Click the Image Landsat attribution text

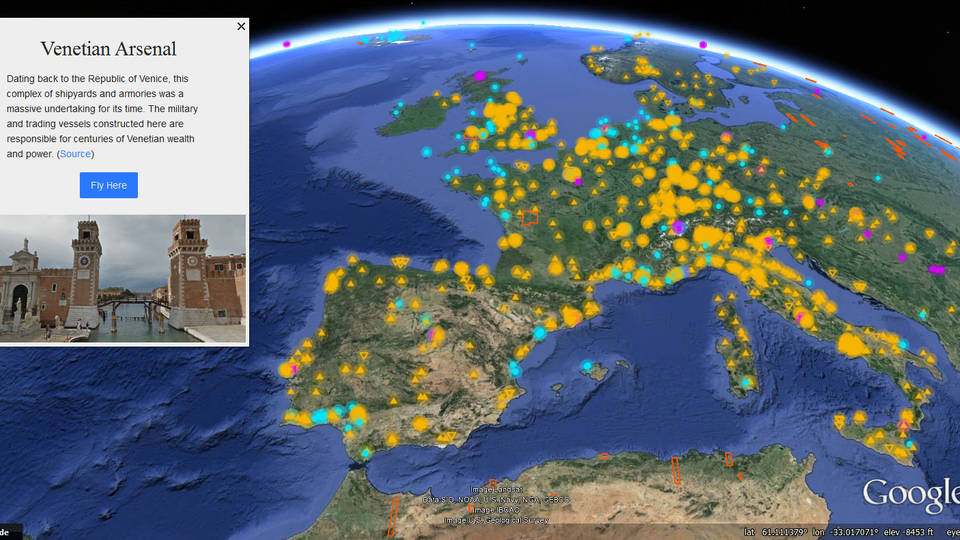click(x=497, y=490)
